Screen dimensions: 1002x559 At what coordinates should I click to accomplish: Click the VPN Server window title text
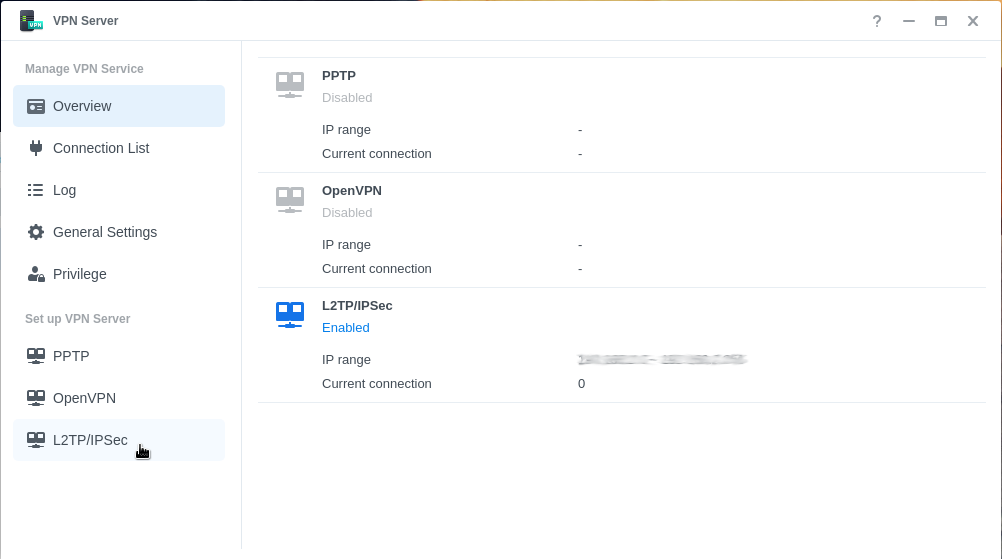(x=86, y=21)
